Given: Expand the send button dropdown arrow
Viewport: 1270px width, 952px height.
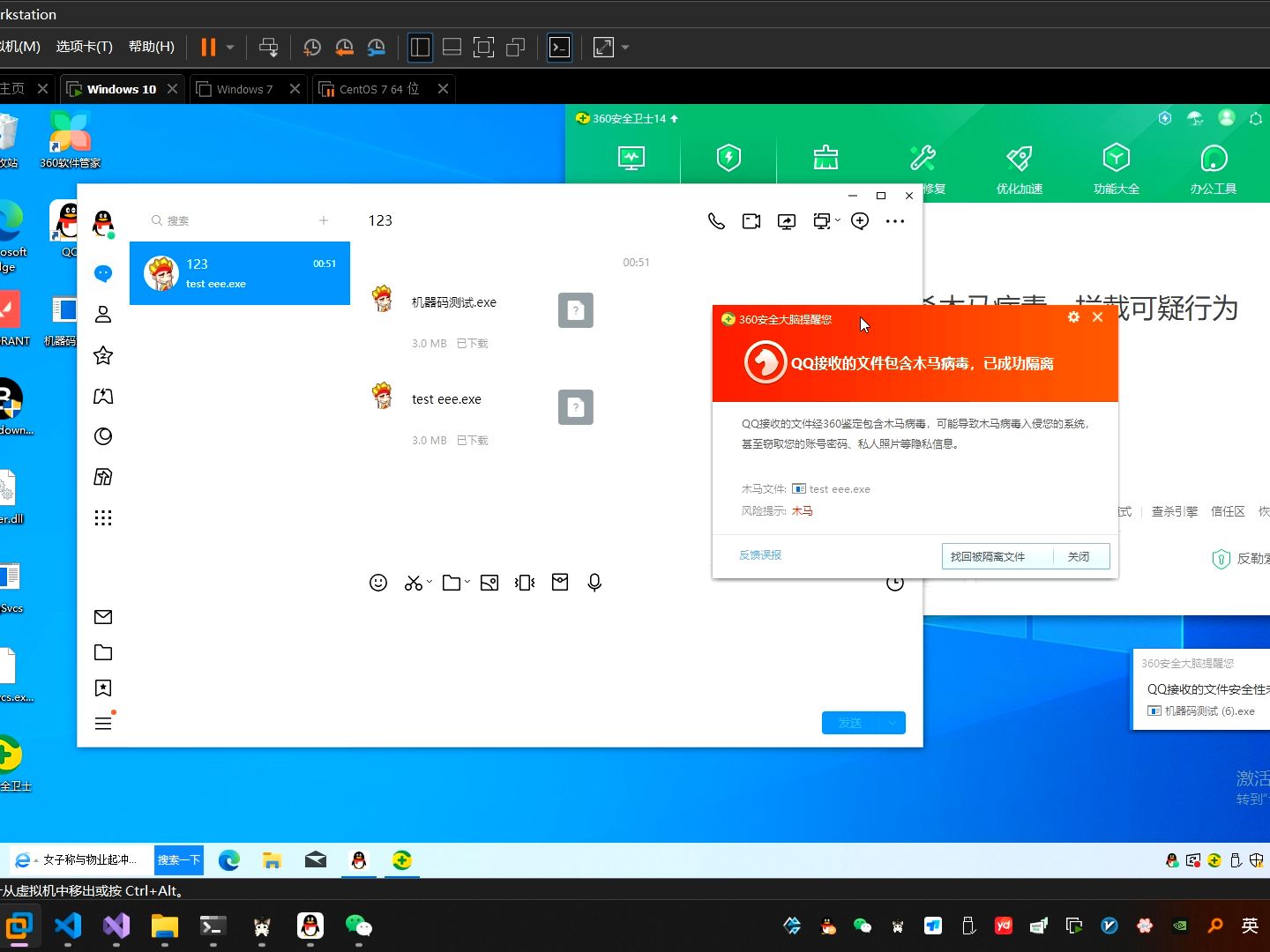Looking at the screenshot, I should (893, 723).
